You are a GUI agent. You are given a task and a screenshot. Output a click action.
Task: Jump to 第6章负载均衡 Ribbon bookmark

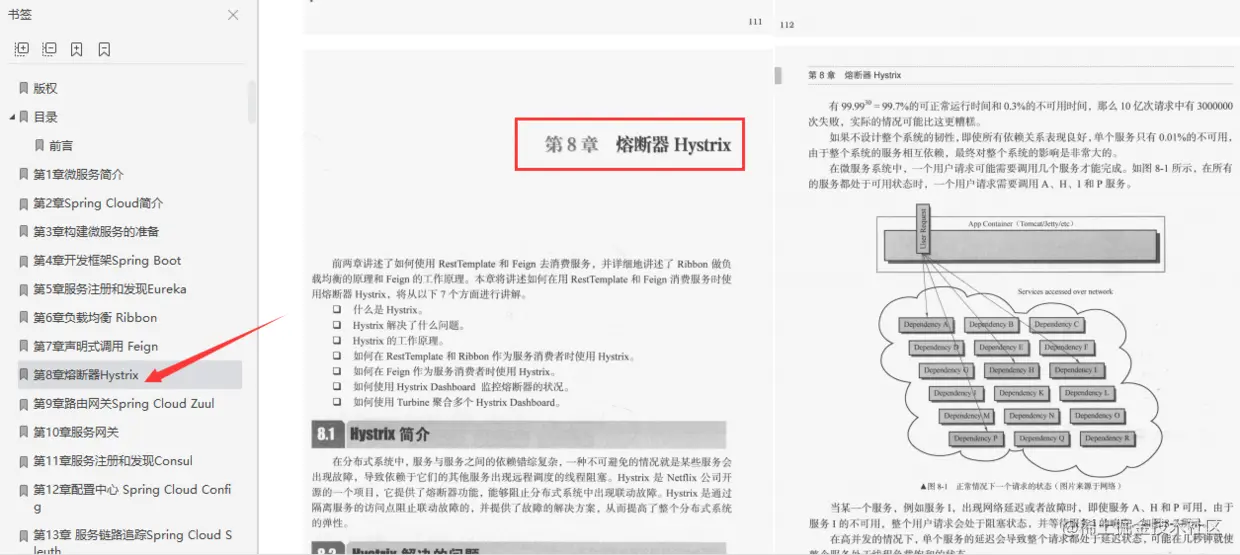[x=95, y=317]
